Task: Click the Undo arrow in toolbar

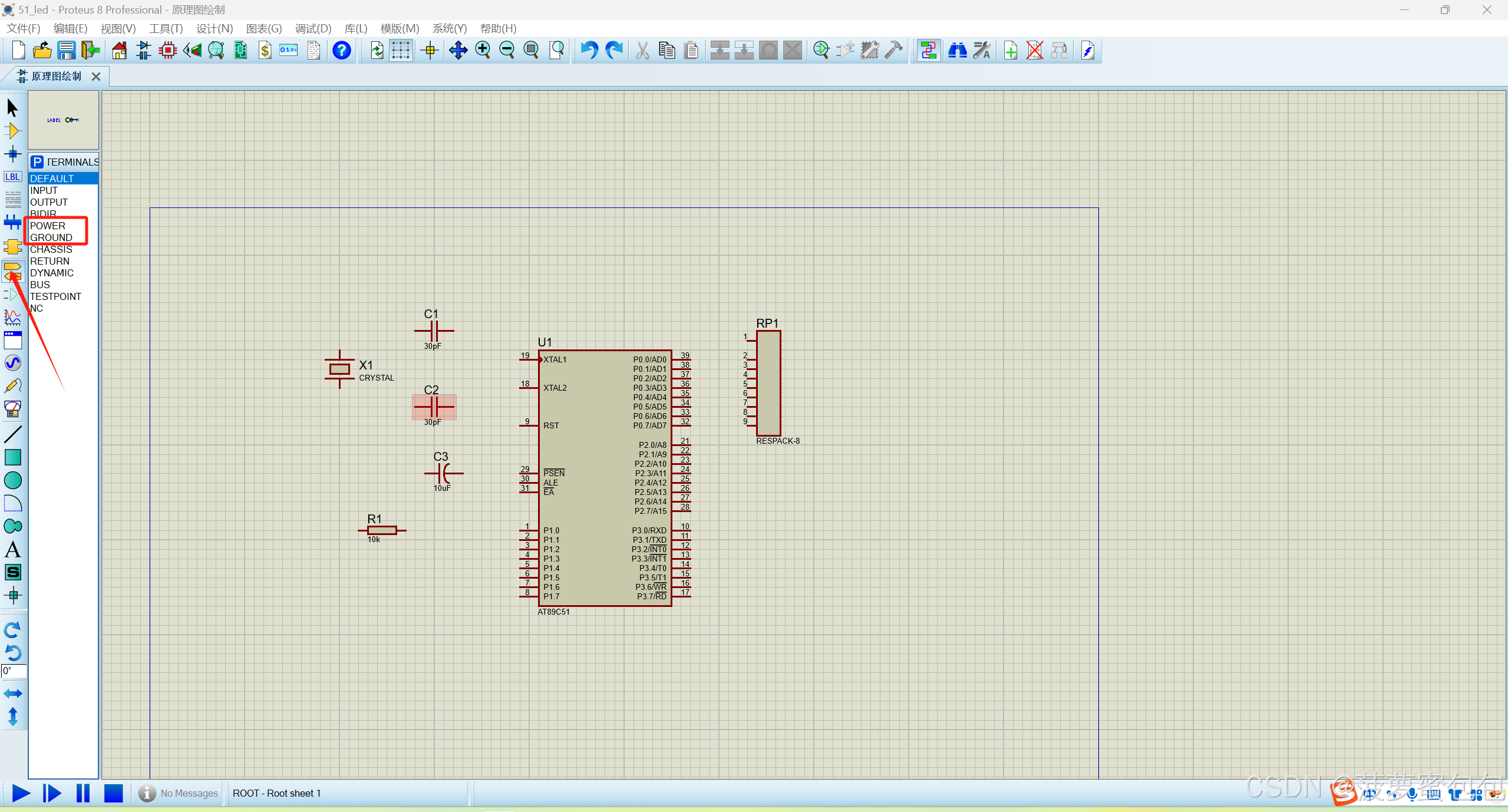Action: coord(589,51)
